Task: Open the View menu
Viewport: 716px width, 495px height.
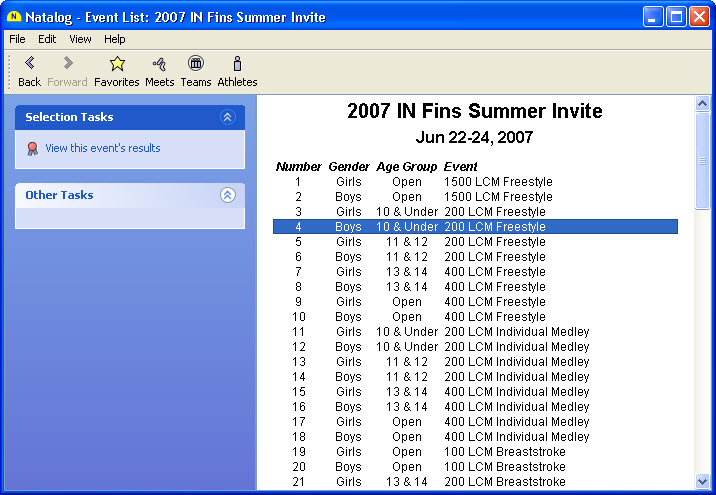Action: (x=80, y=39)
